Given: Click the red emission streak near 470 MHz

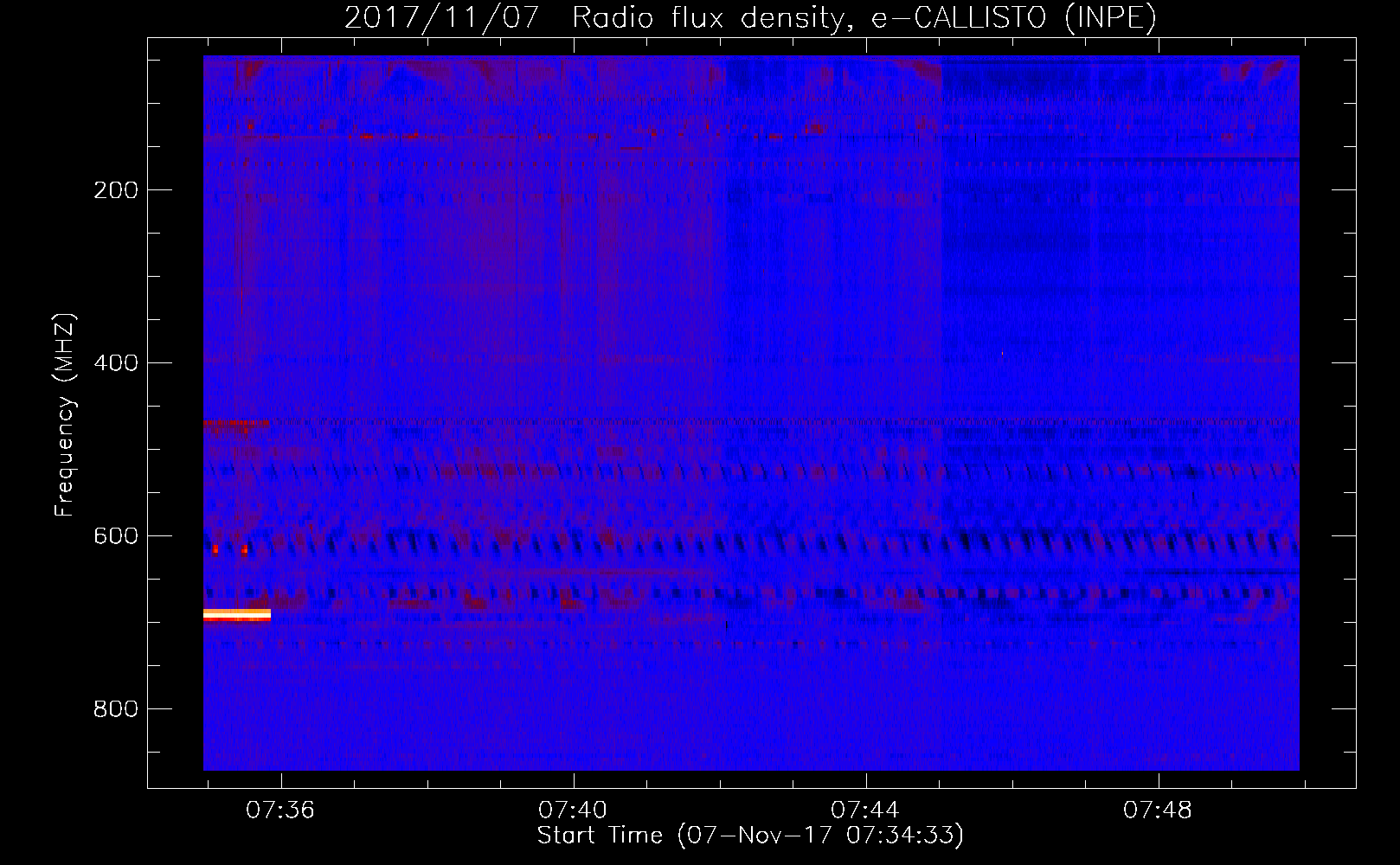Looking at the screenshot, I should coord(236,423).
